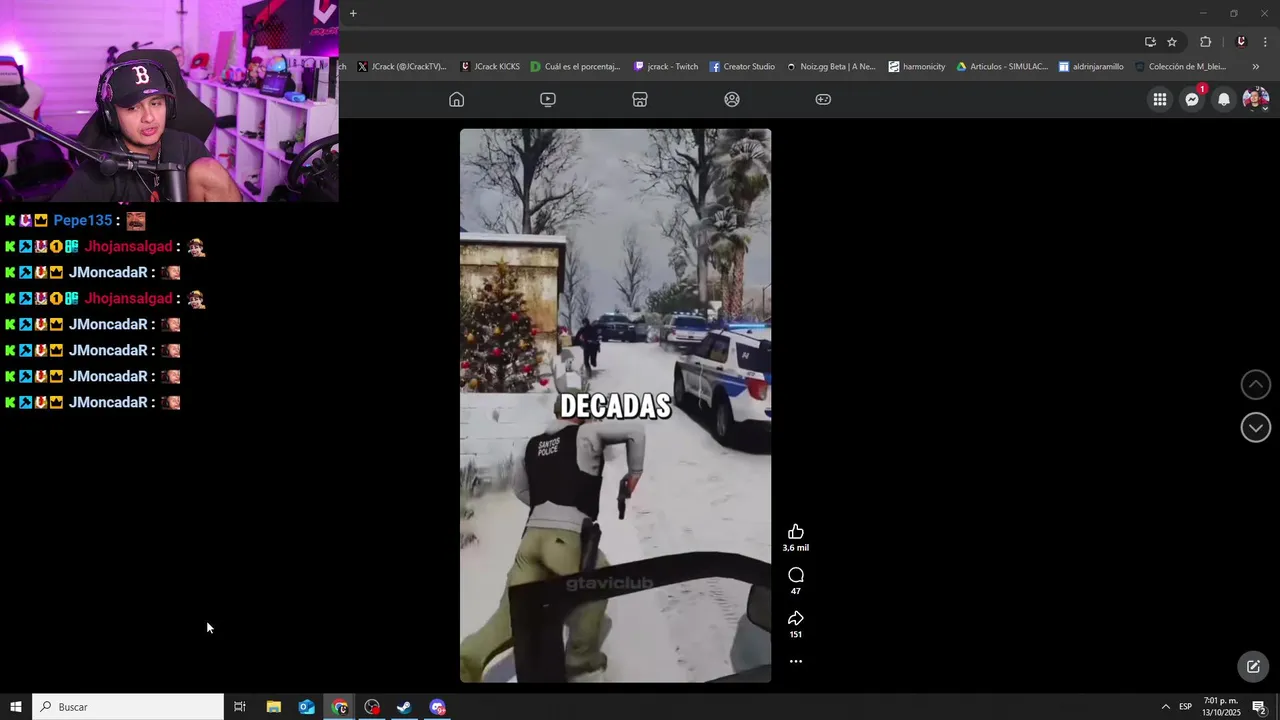Go to the previous reel arrow
1280x720 pixels.
pyautogui.click(x=1256, y=384)
